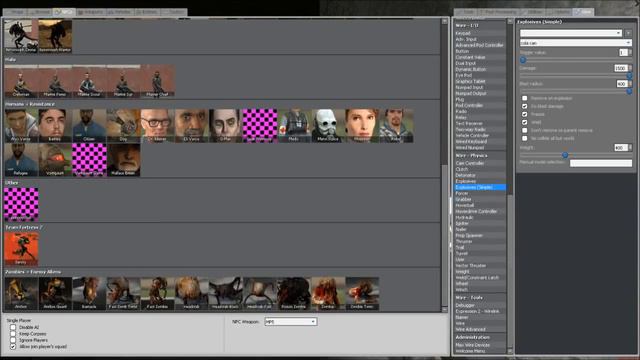Viewport: 640px width, 360px height.
Task: Switch to the Utilities tab
Action: [x=532, y=12]
